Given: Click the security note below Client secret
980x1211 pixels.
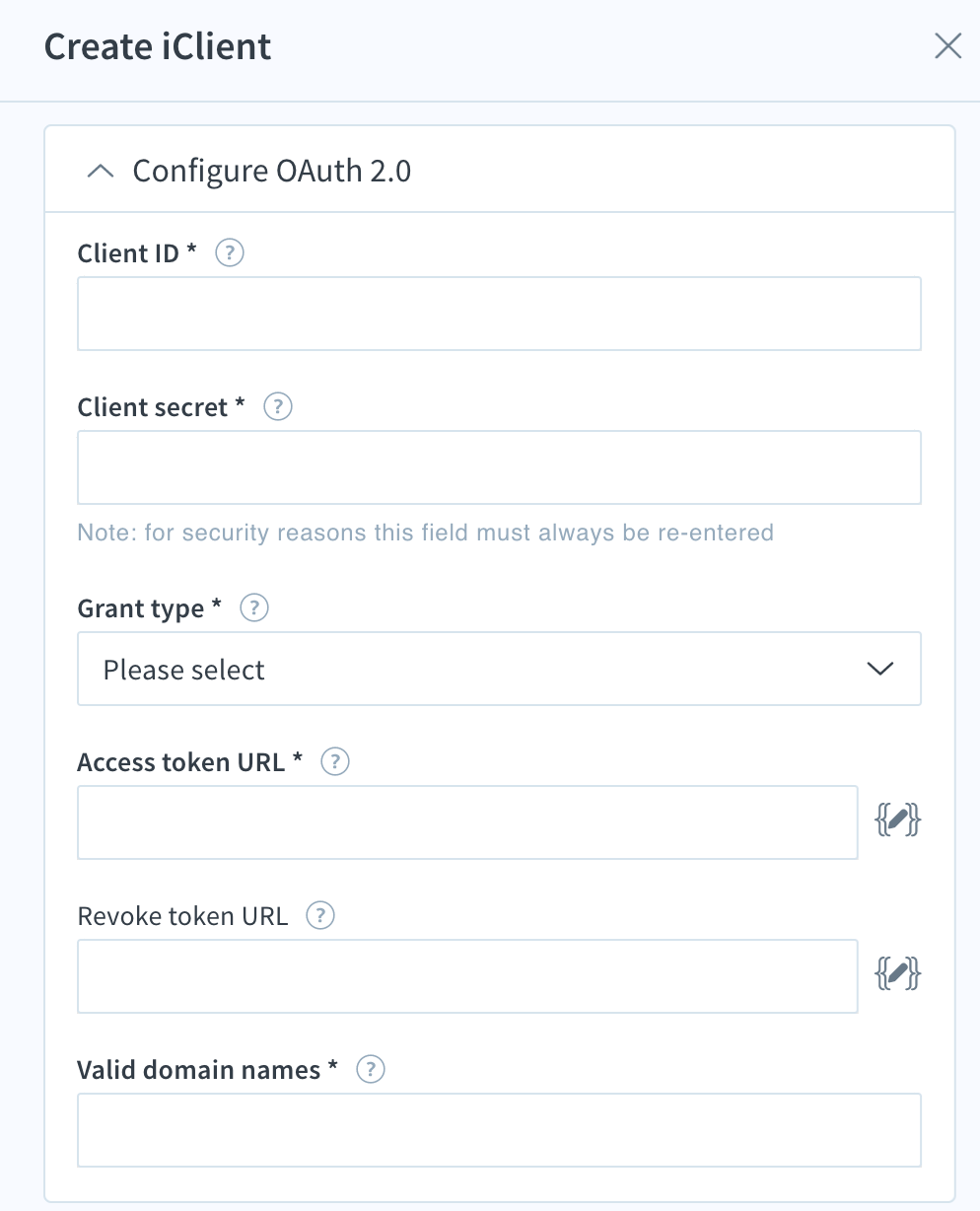Looking at the screenshot, I should click(425, 532).
